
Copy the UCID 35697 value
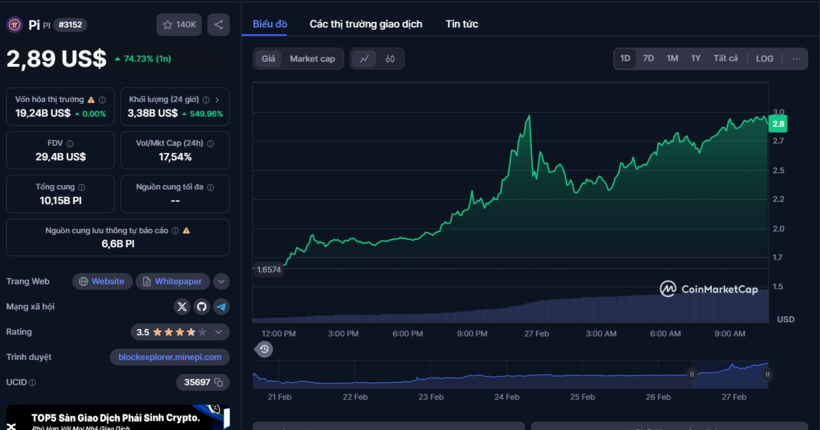pos(219,382)
